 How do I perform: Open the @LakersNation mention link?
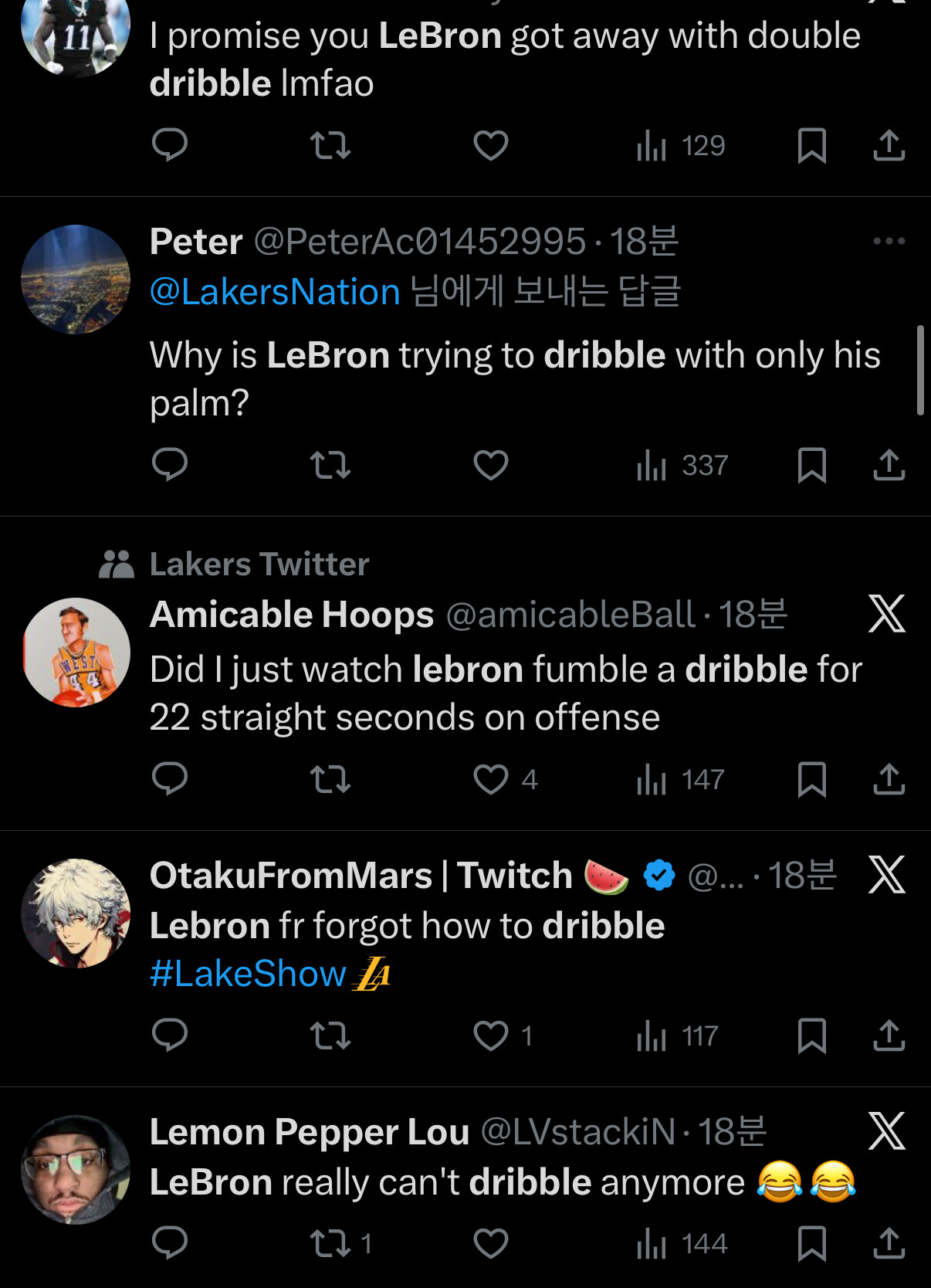point(275,293)
